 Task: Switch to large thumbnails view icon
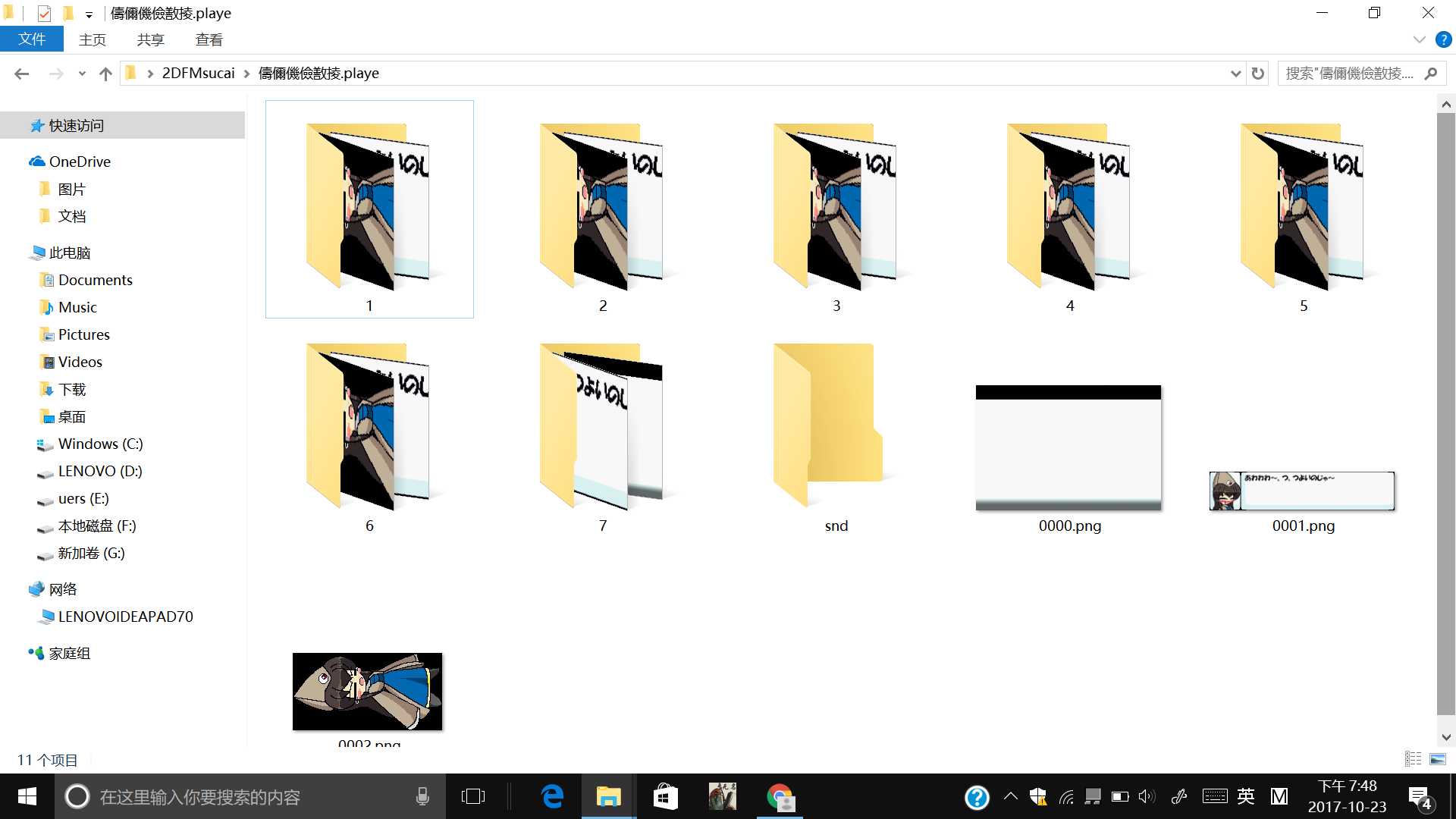pyautogui.click(x=1437, y=759)
